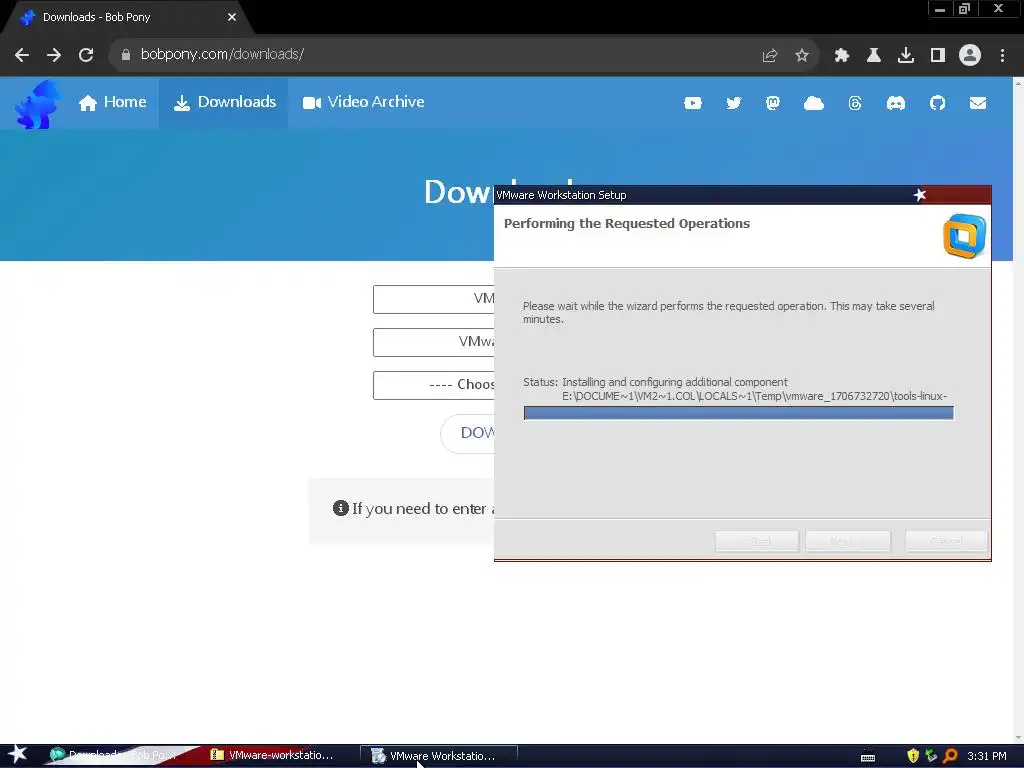
Task: Go forward with the browser forward arrow
Action: pyautogui.click(x=54, y=55)
